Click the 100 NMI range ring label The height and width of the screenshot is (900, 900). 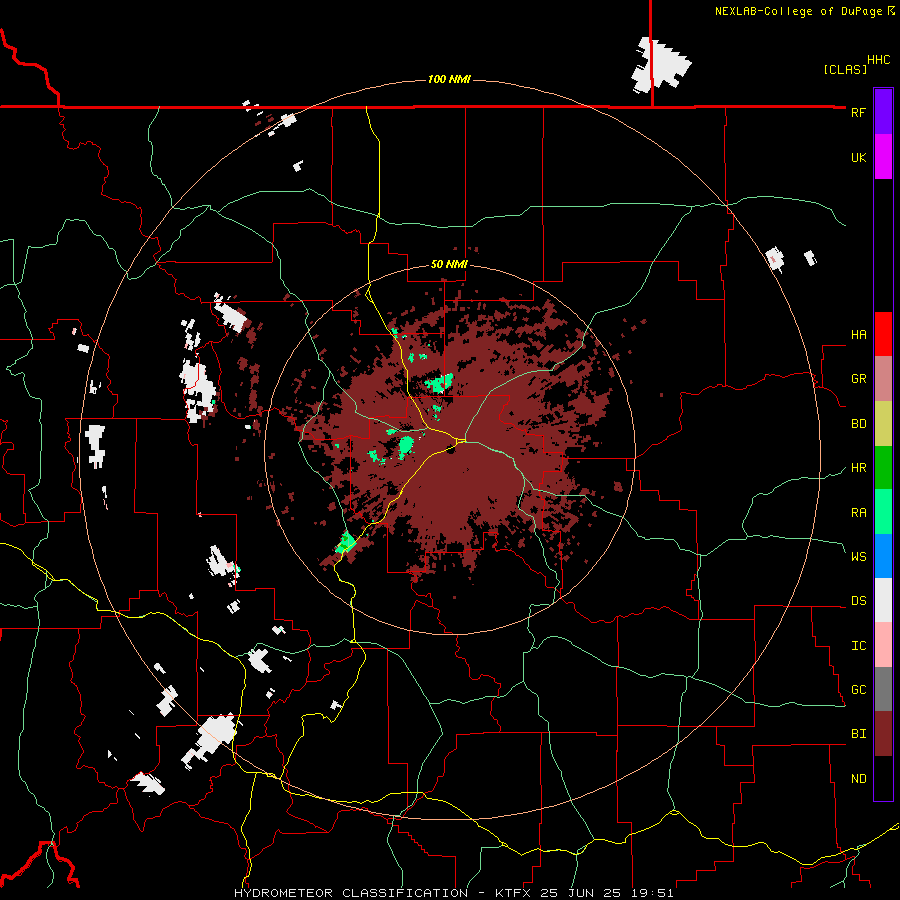449,79
